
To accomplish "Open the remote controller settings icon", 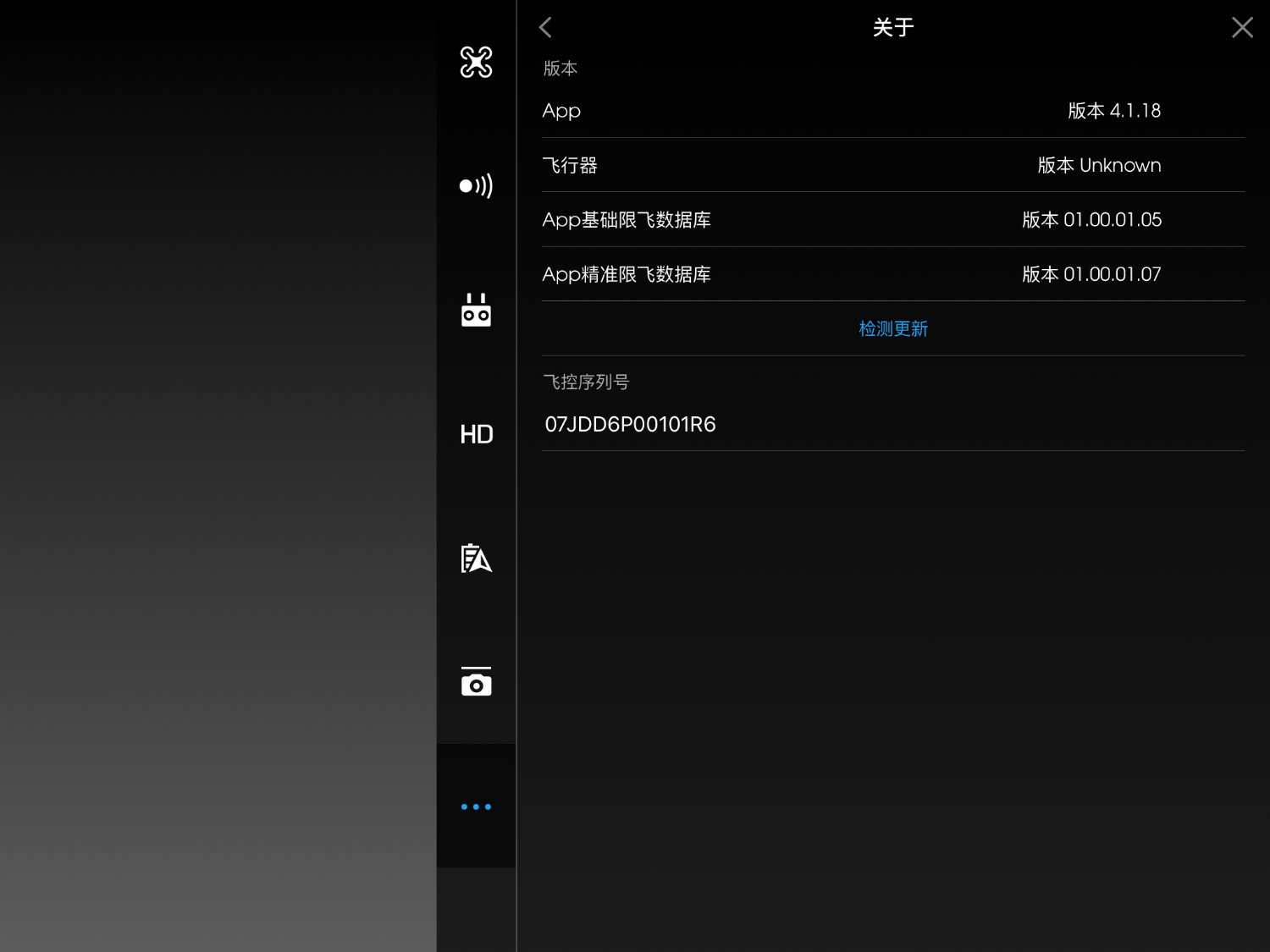I will [x=476, y=310].
